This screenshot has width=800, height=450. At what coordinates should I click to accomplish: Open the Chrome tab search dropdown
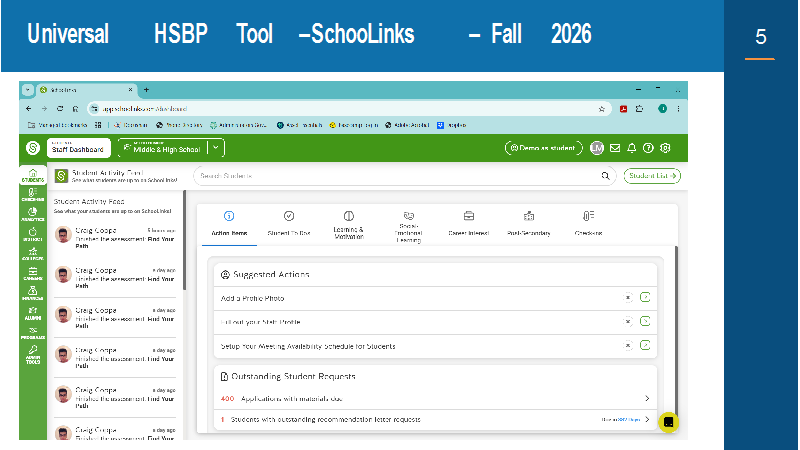[x=28, y=90]
